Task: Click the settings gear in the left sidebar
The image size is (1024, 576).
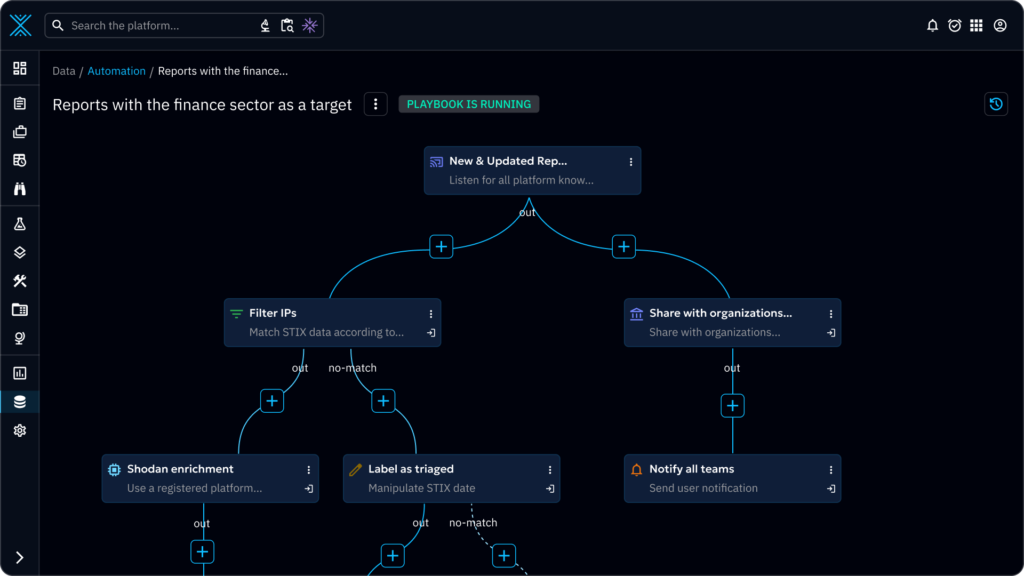Action: (x=20, y=431)
